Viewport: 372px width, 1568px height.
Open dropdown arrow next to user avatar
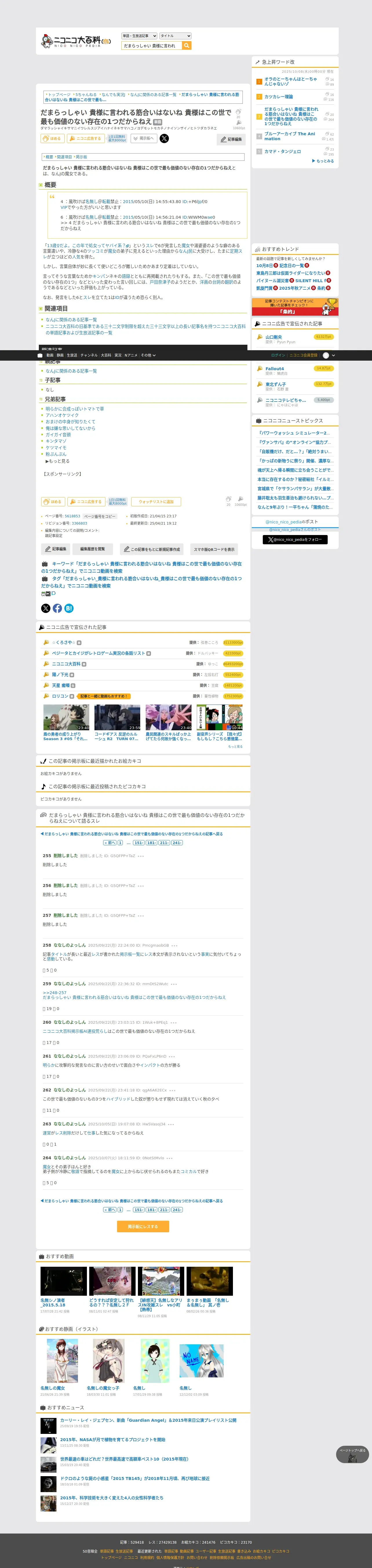334,355
